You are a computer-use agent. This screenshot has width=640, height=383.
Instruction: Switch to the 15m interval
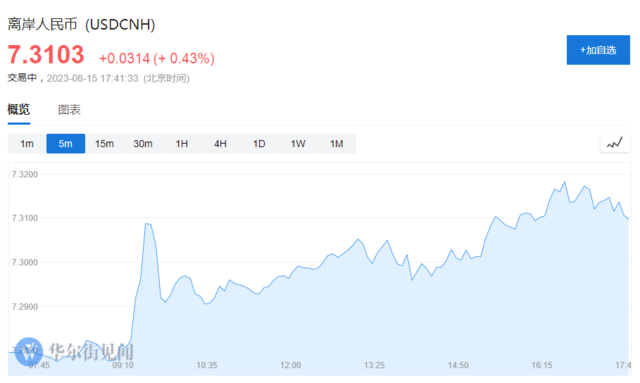click(x=104, y=144)
